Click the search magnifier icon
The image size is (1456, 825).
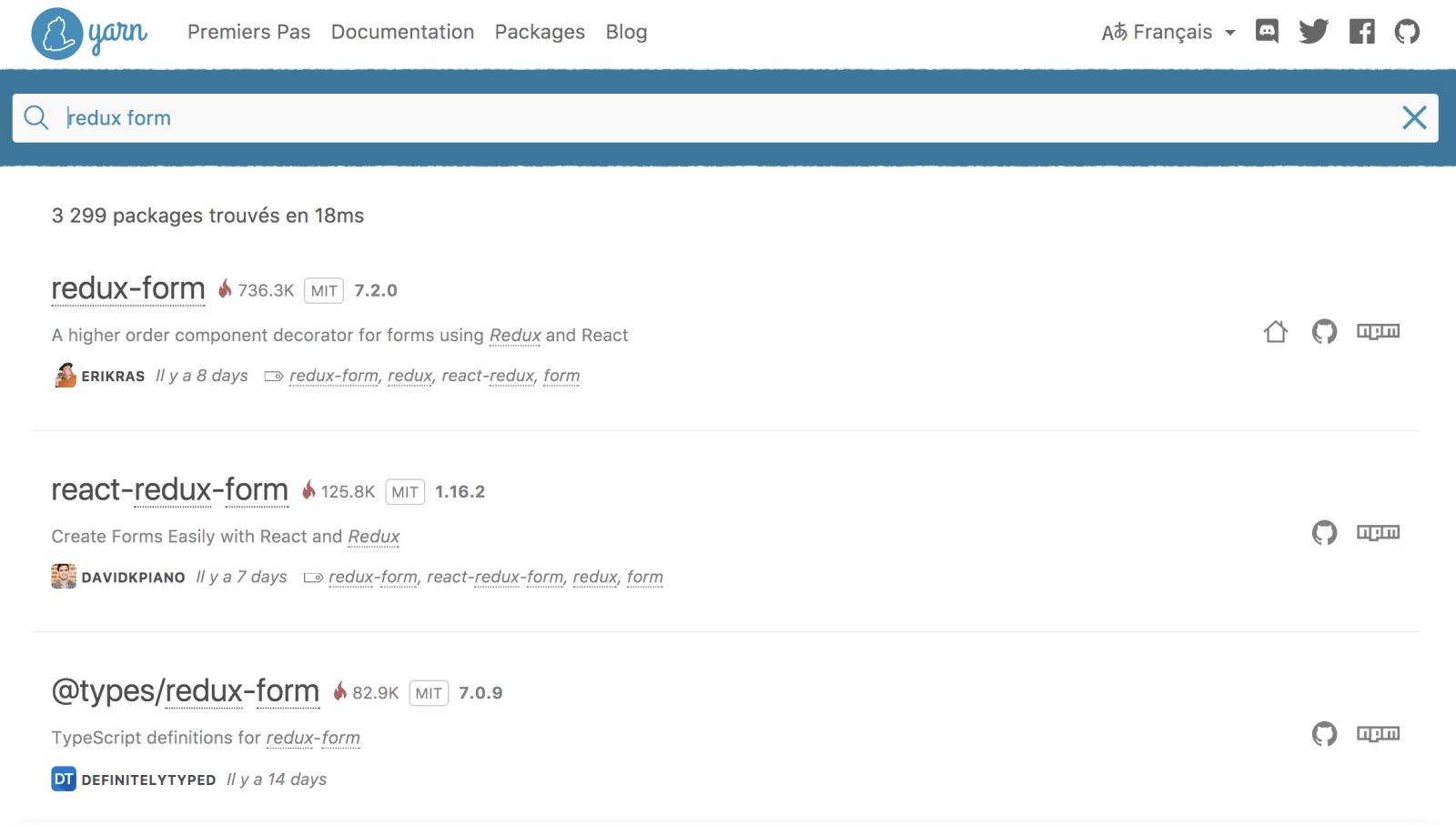click(36, 117)
